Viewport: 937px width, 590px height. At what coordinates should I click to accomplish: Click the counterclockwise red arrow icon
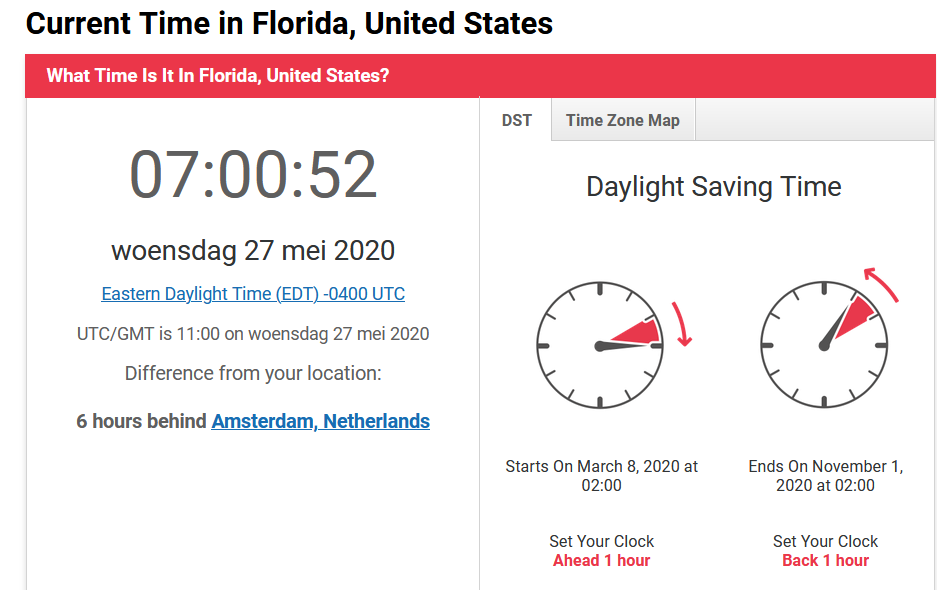(x=881, y=285)
